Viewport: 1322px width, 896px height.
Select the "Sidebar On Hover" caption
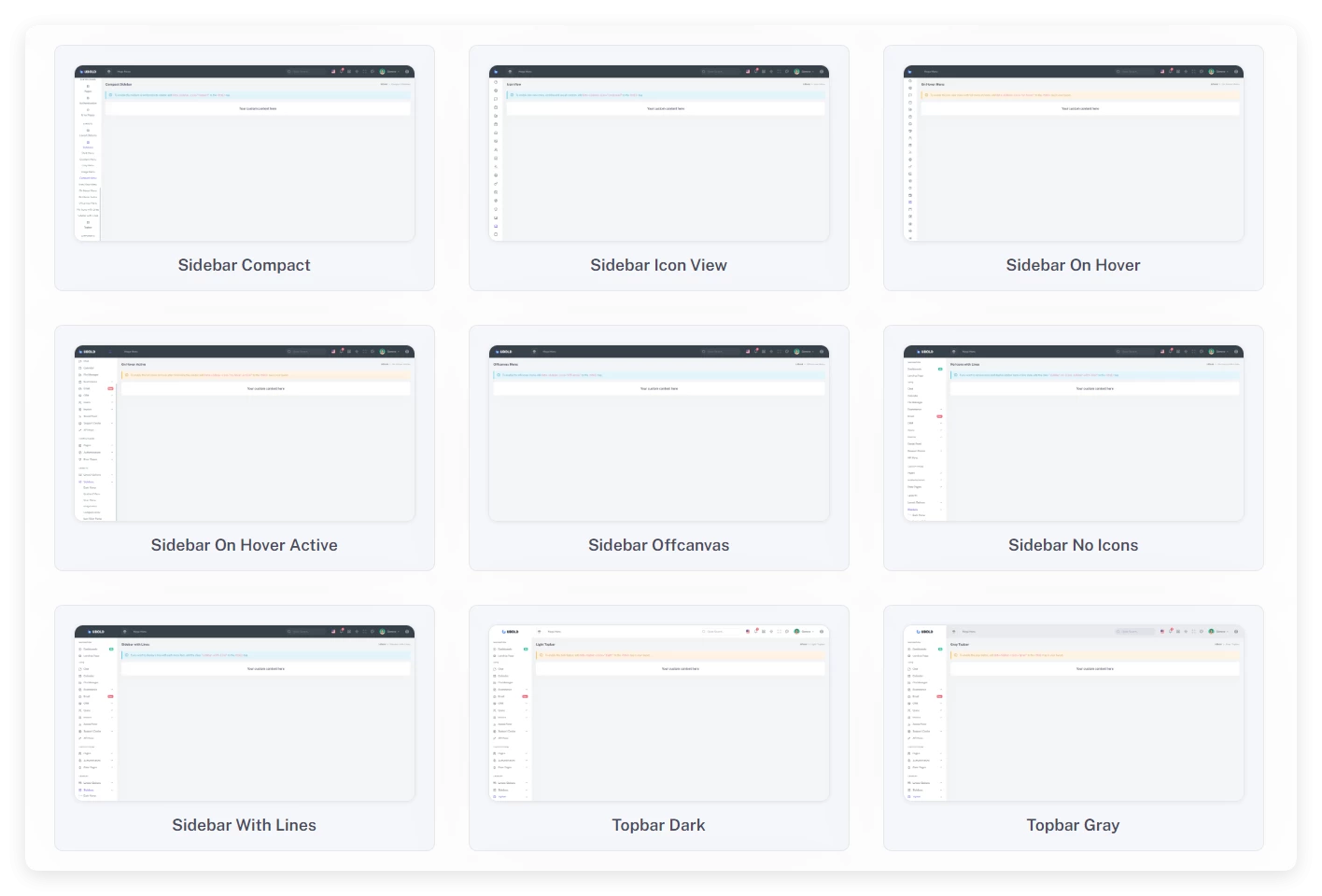[1073, 265]
